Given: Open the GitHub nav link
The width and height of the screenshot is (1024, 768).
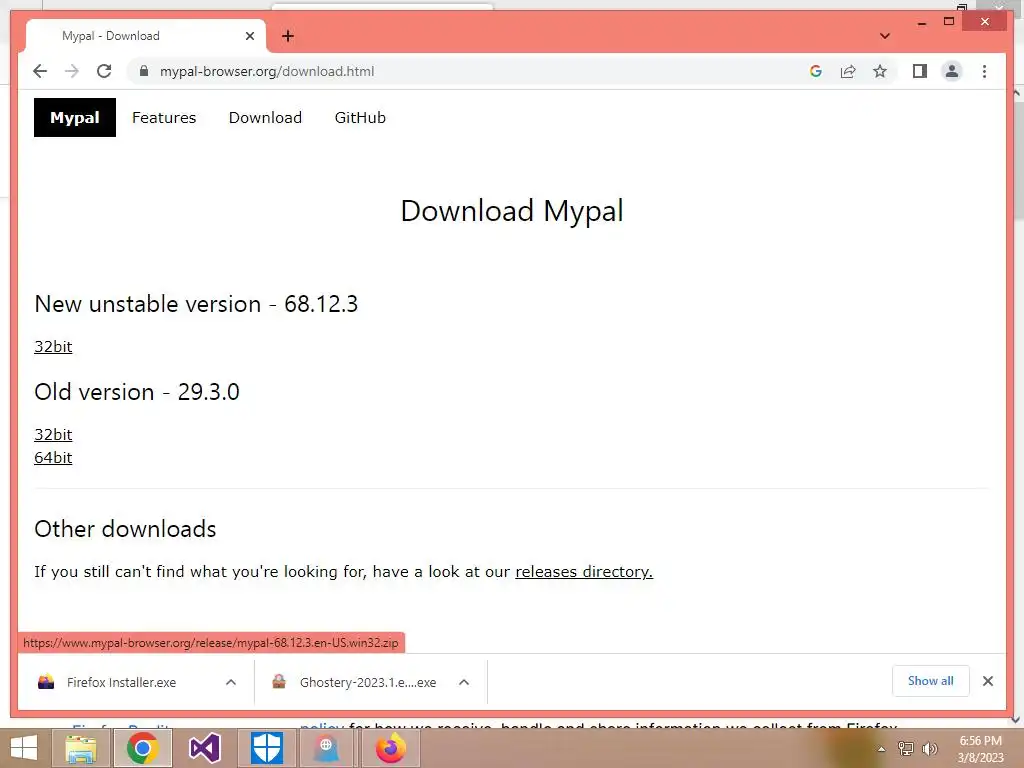Looking at the screenshot, I should coord(360,118).
